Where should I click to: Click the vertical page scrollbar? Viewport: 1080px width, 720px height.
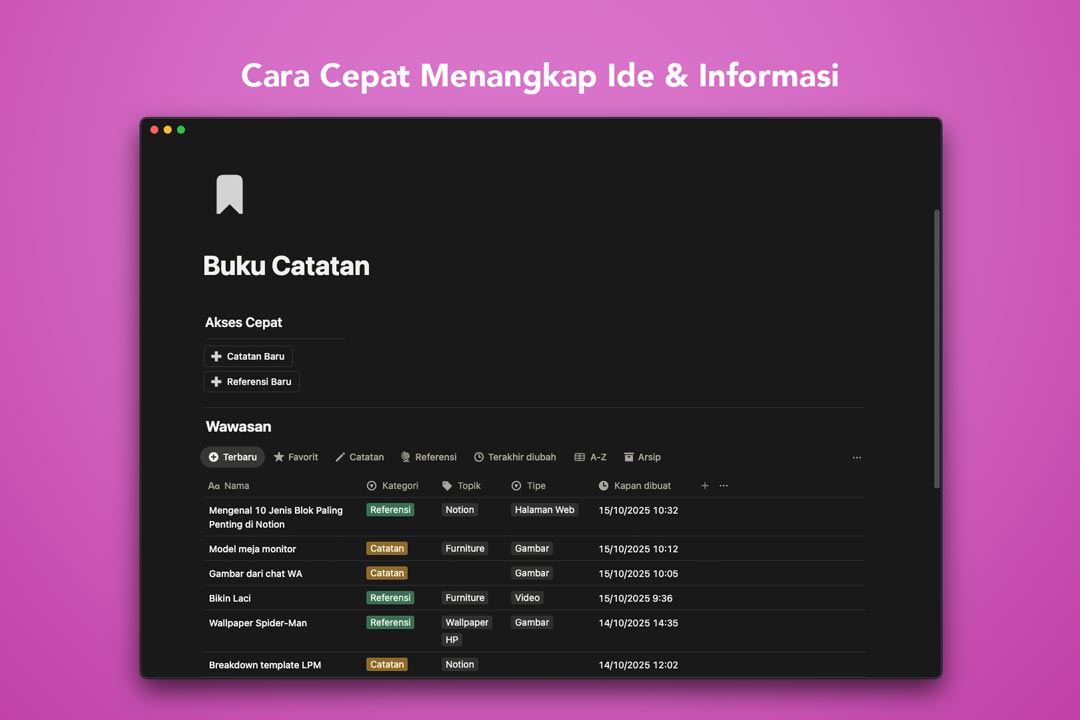(x=937, y=350)
